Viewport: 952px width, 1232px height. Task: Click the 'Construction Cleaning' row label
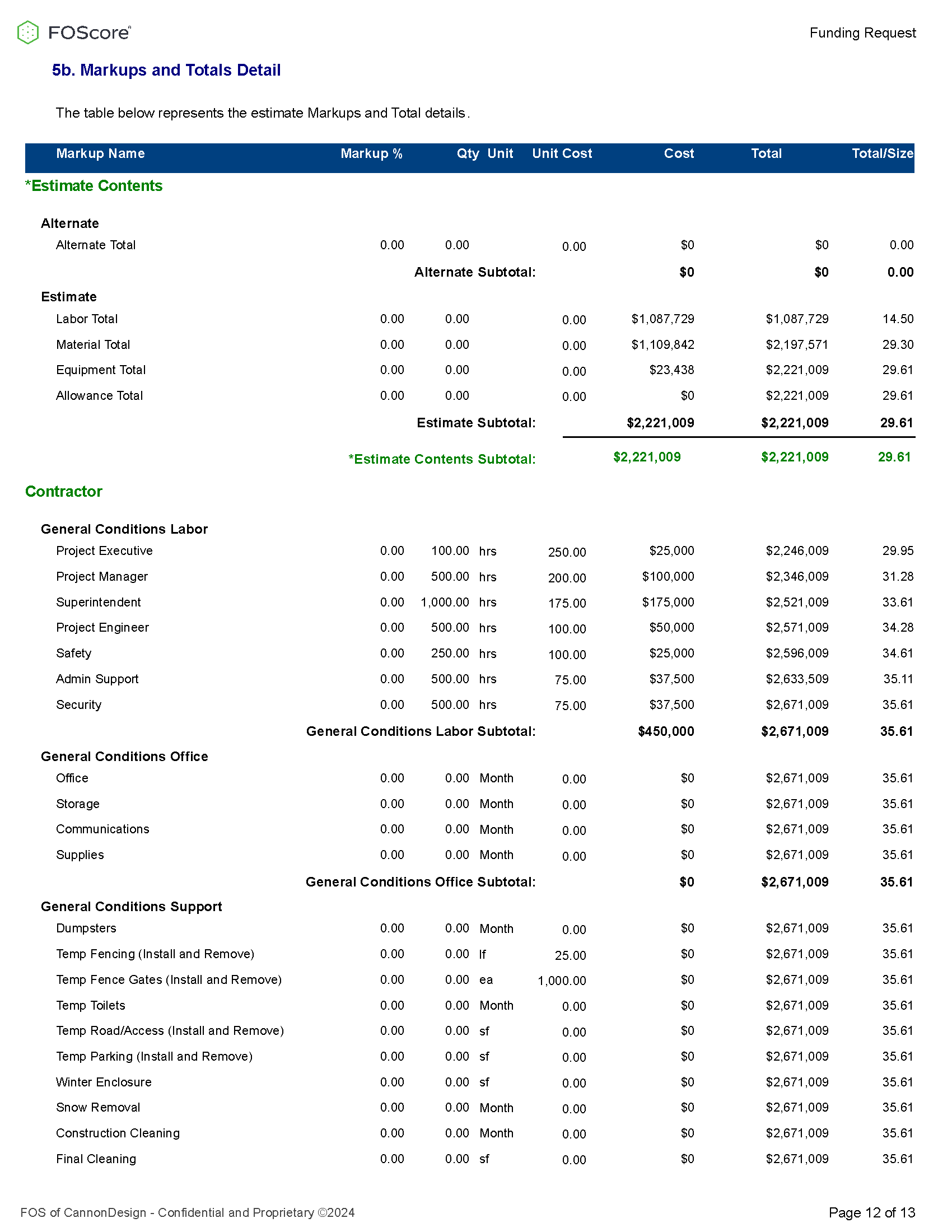tap(118, 1133)
